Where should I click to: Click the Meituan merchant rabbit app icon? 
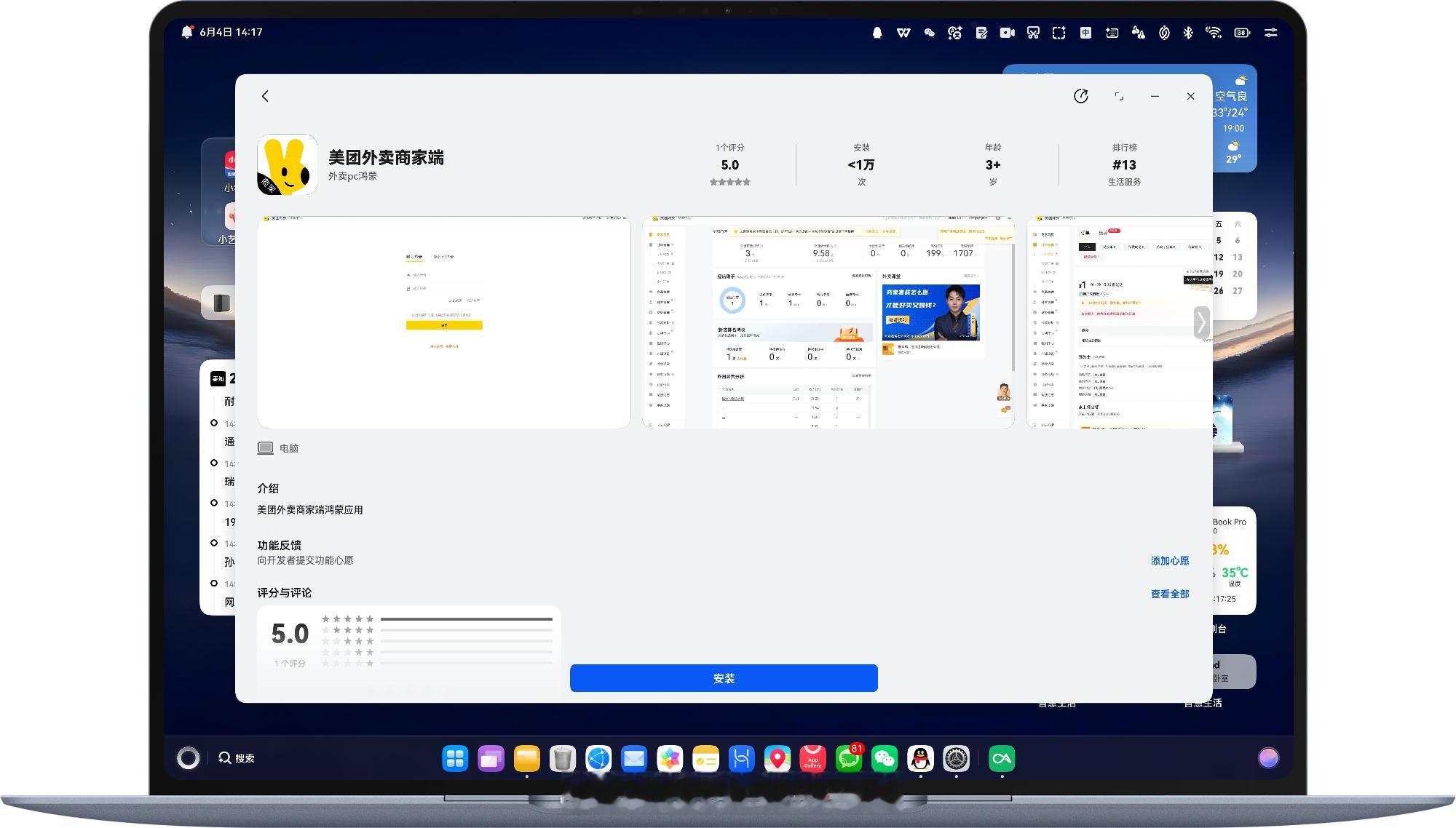(288, 164)
